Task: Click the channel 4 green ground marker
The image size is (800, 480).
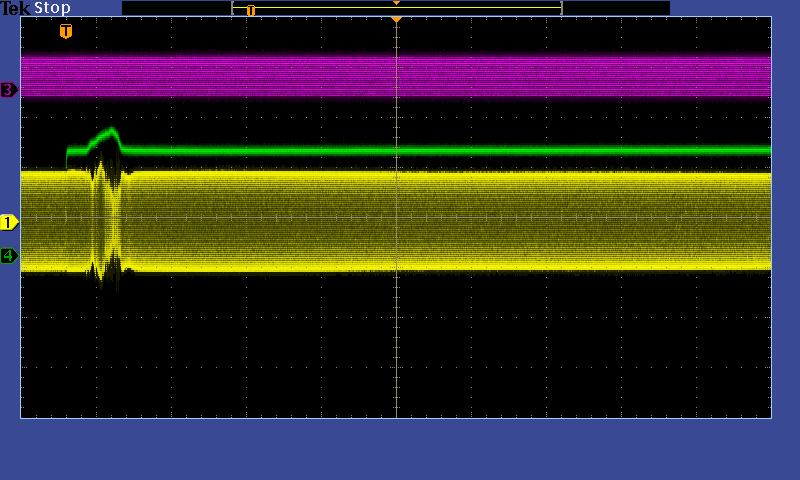Action: point(9,255)
